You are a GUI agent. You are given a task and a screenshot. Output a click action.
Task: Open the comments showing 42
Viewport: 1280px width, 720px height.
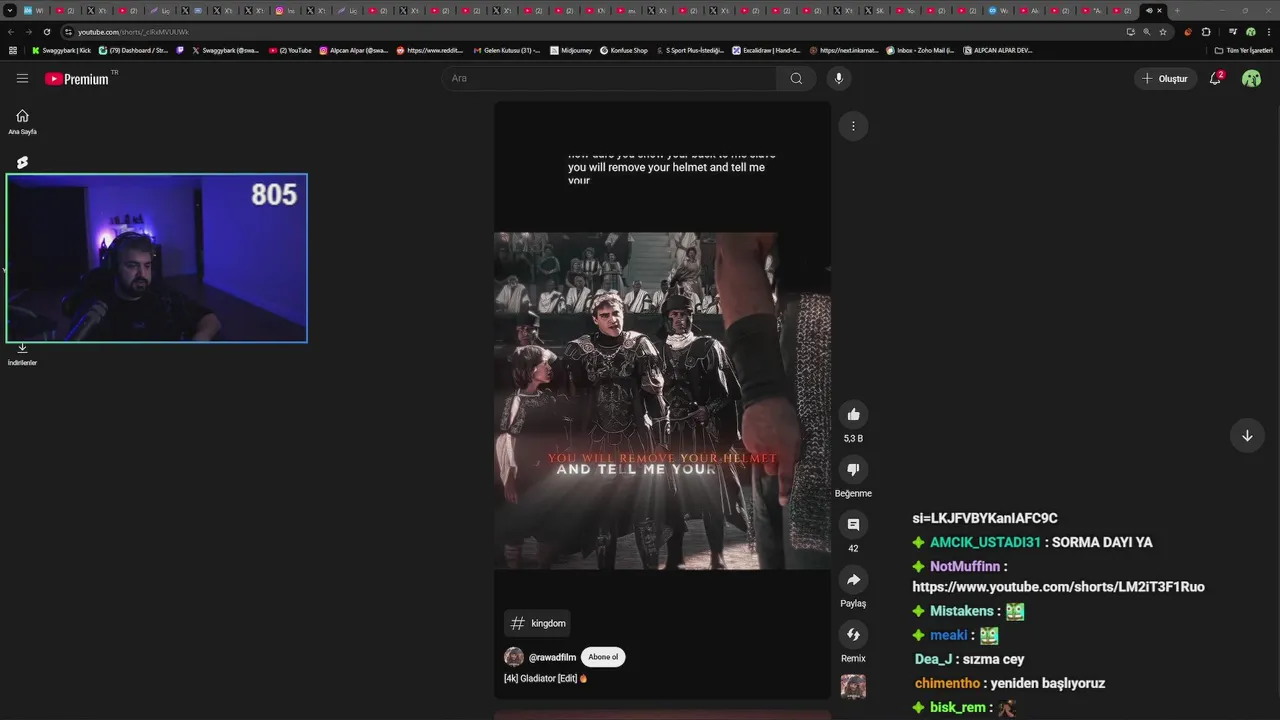[x=853, y=524]
